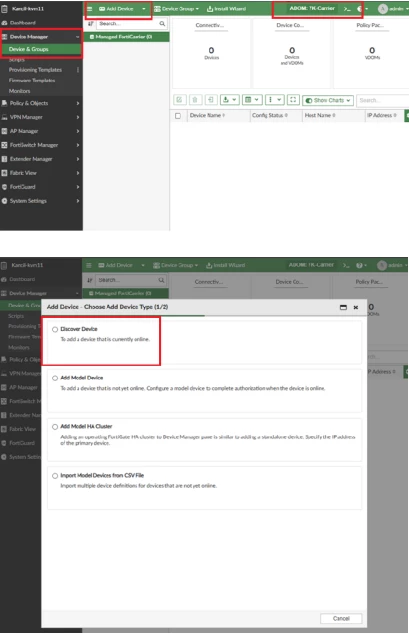This screenshot has height=634, width=409.
Task: Click System Settings gear icon in upper sidebar
Action: click(x=4, y=201)
